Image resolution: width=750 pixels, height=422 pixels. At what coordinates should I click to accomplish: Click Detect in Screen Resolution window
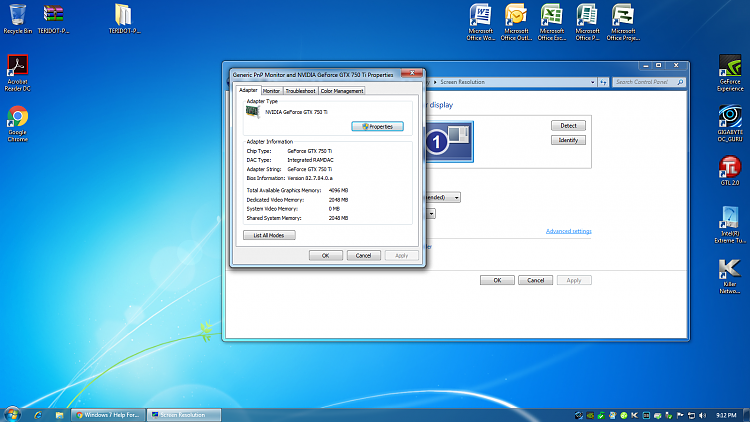tap(568, 125)
